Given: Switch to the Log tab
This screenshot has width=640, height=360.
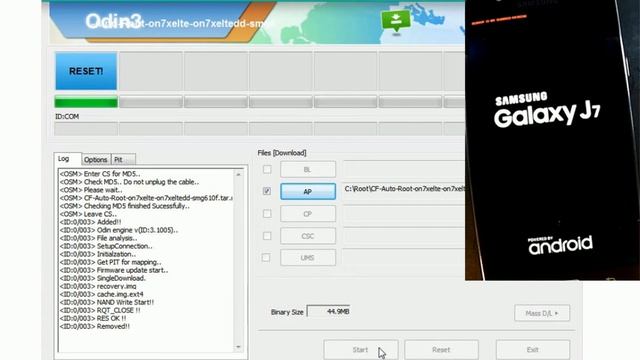Looking at the screenshot, I should tap(63, 159).
